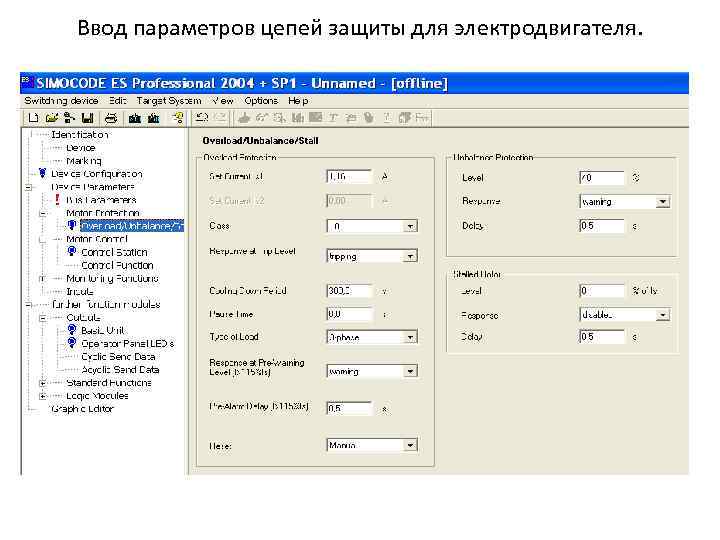This screenshot has height=540, width=720.
Task: Open the Reset mode dropdown
Action: click(x=410, y=445)
